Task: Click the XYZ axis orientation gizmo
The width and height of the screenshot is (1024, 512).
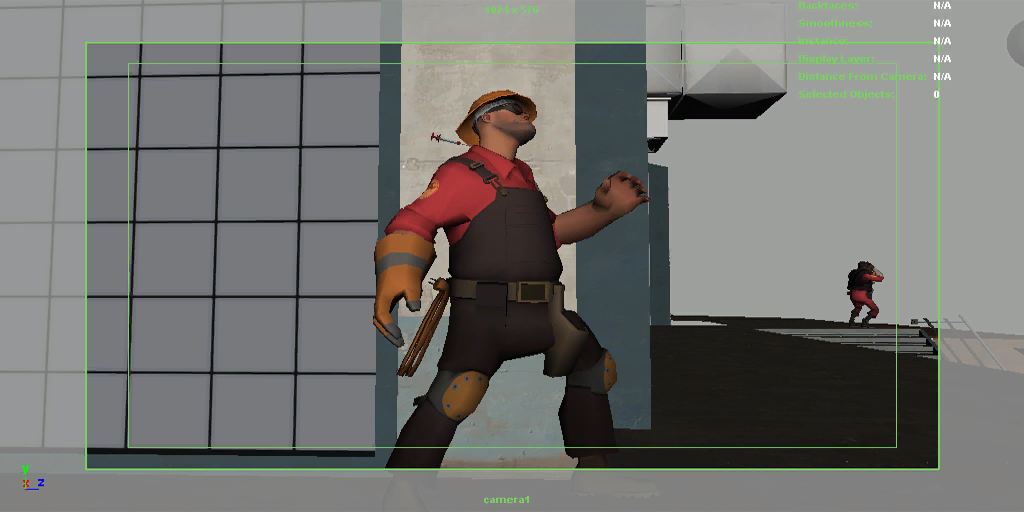Action: click(x=33, y=478)
